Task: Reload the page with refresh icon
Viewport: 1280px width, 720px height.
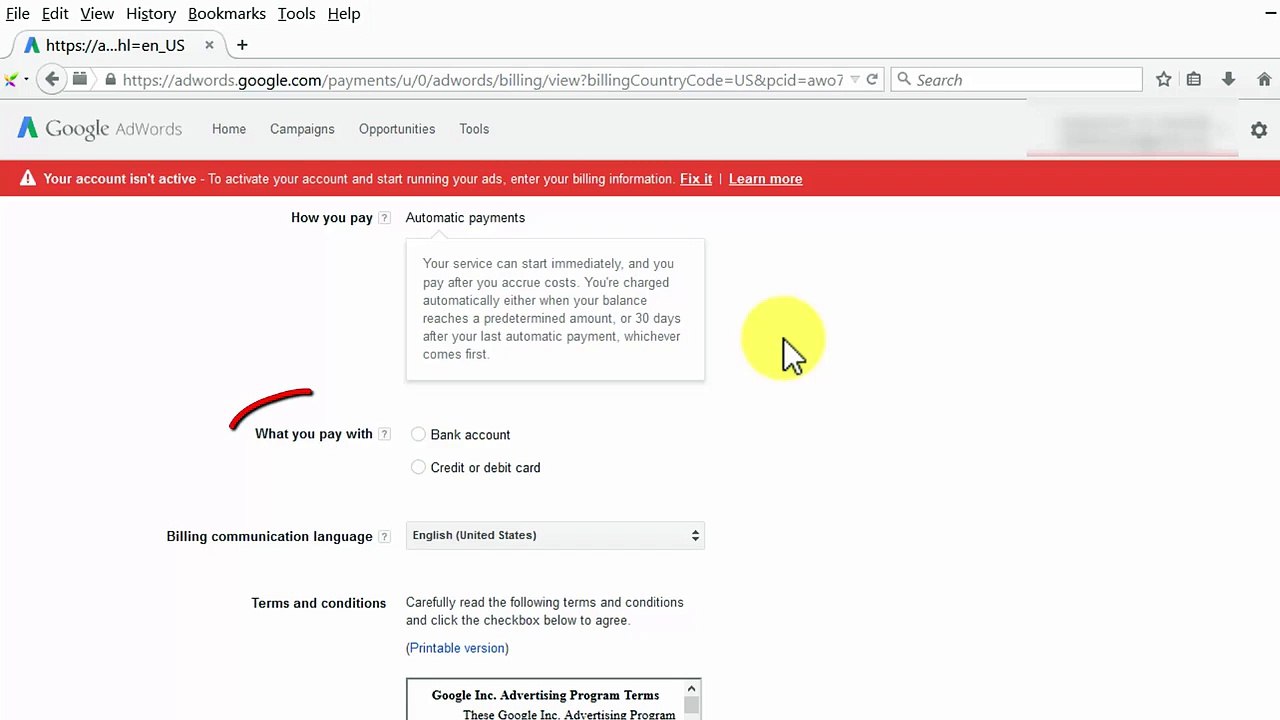Action: (x=872, y=79)
